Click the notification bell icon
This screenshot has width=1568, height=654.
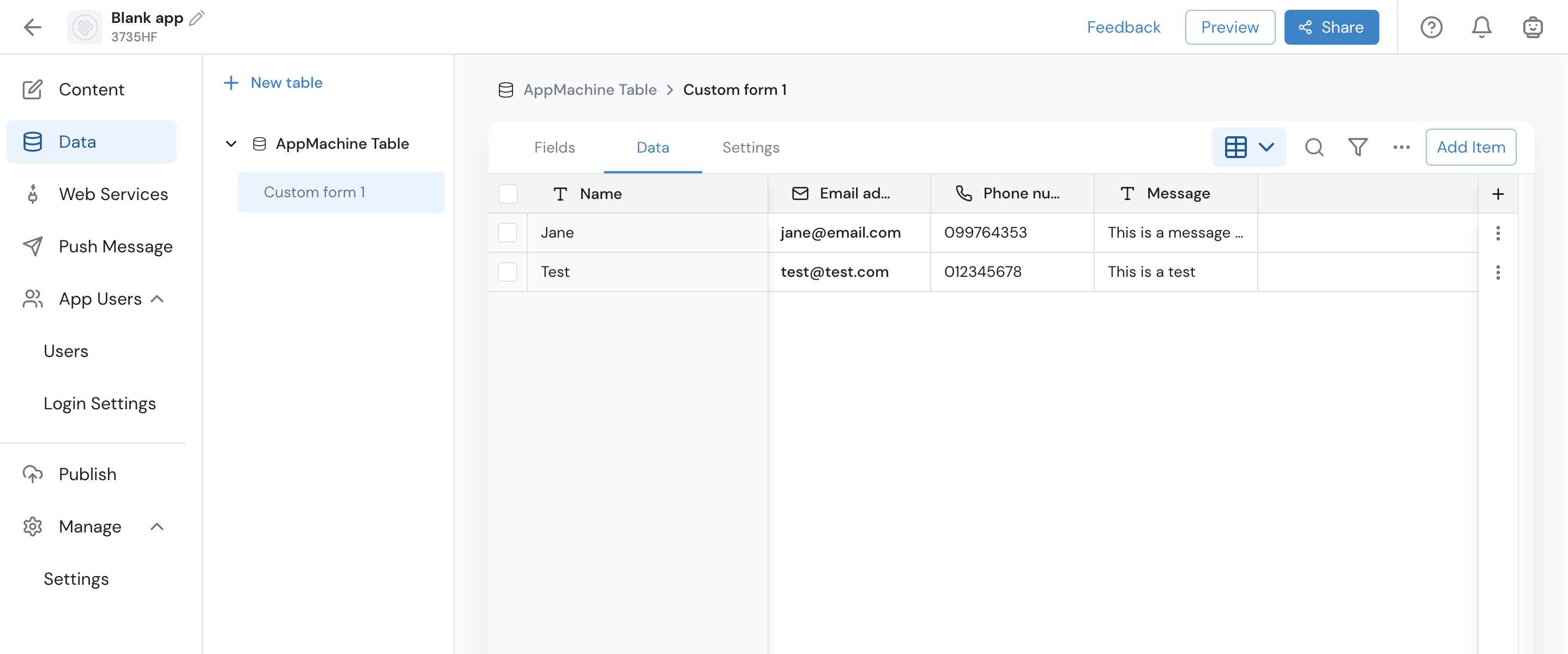click(1481, 27)
